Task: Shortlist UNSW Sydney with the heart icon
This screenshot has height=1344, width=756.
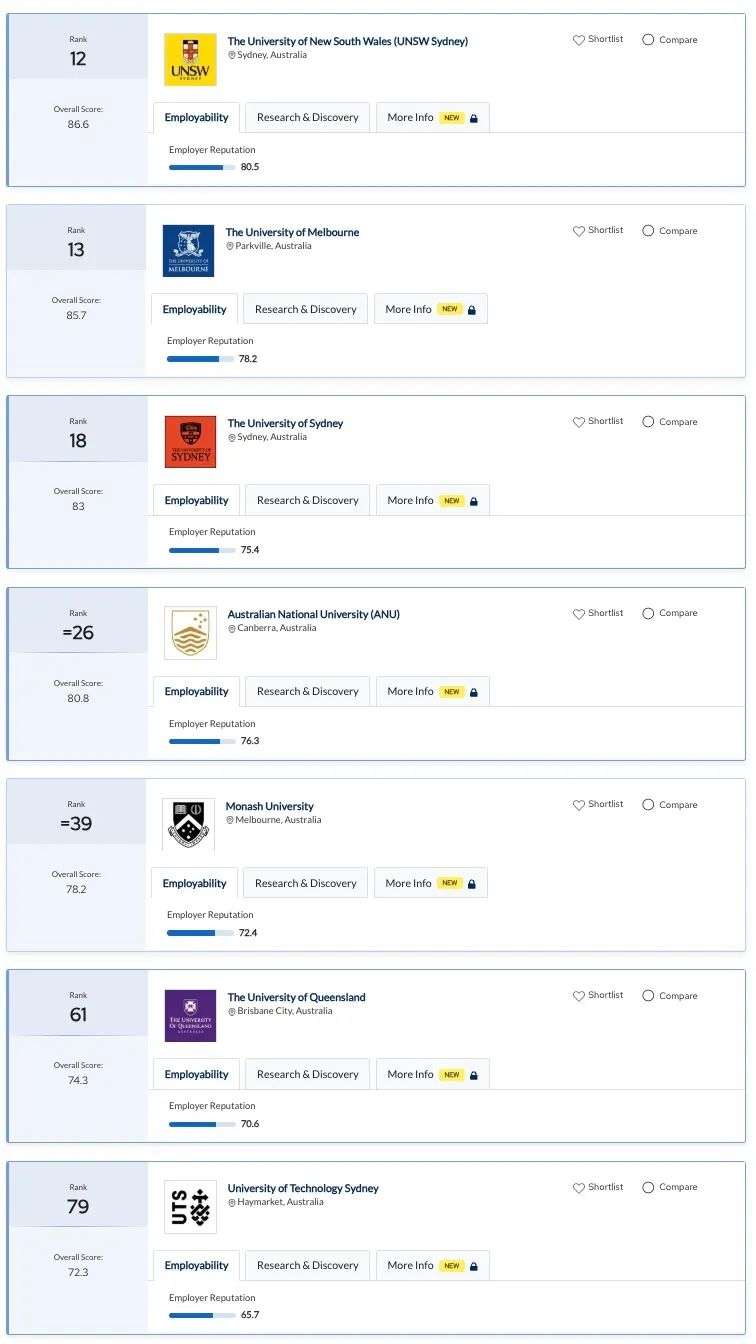Action: pyautogui.click(x=578, y=40)
